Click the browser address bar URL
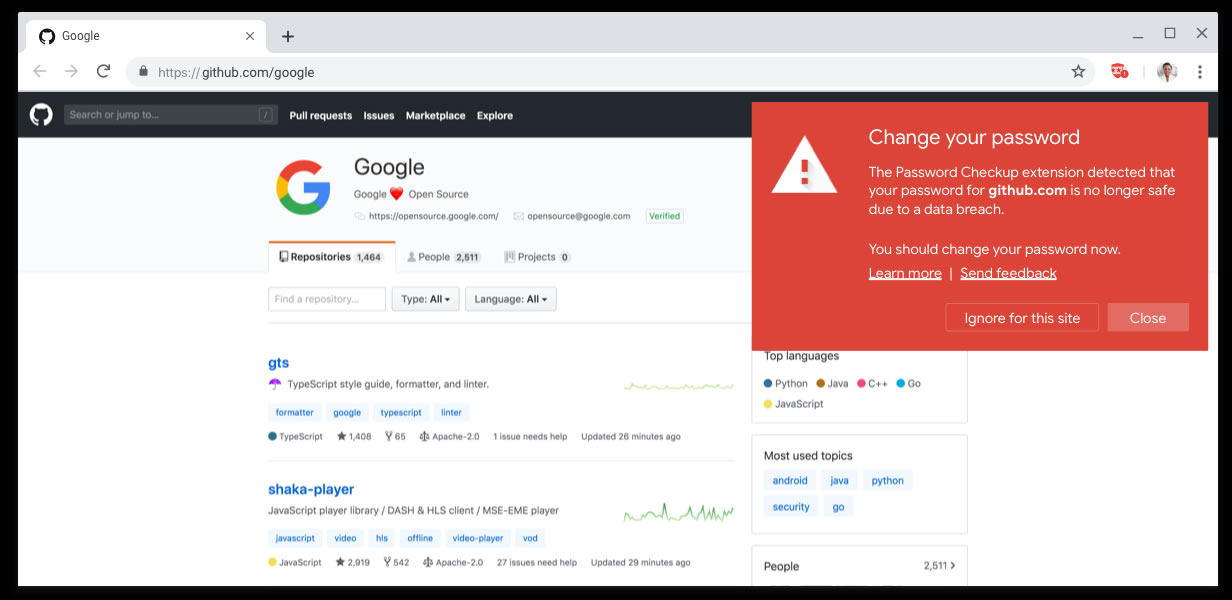This screenshot has width=1232, height=600. coord(237,72)
